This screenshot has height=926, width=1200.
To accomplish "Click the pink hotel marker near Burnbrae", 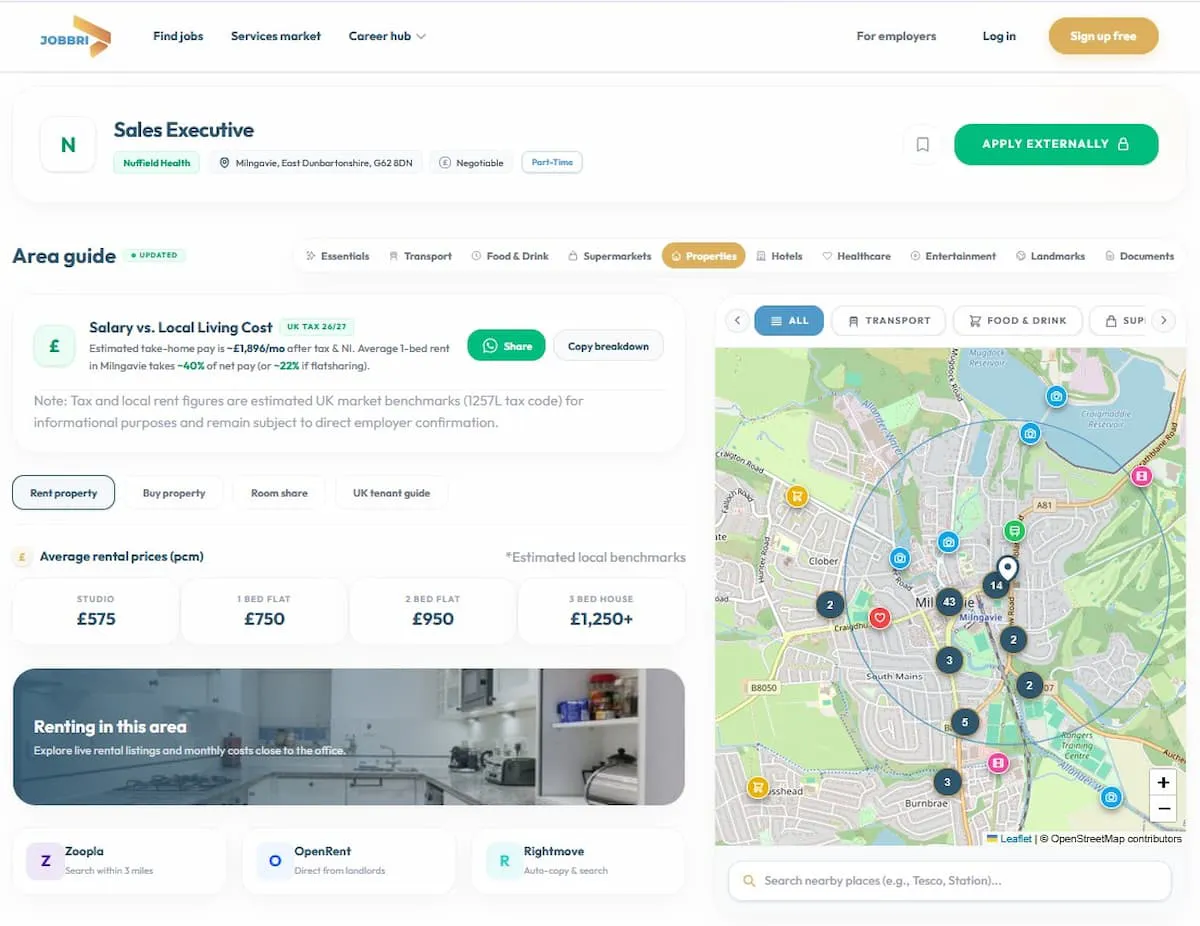I will click(x=997, y=763).
